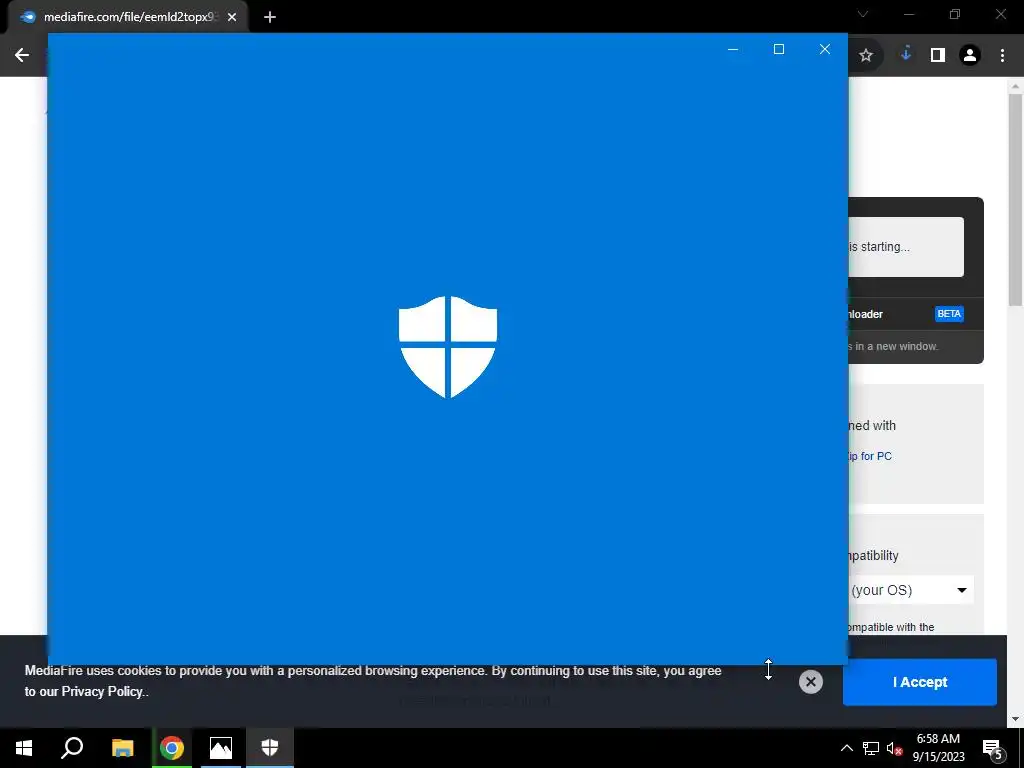Open a new Chrome tab
This screenshot has height=768, width=1024.
pos(270,17)
